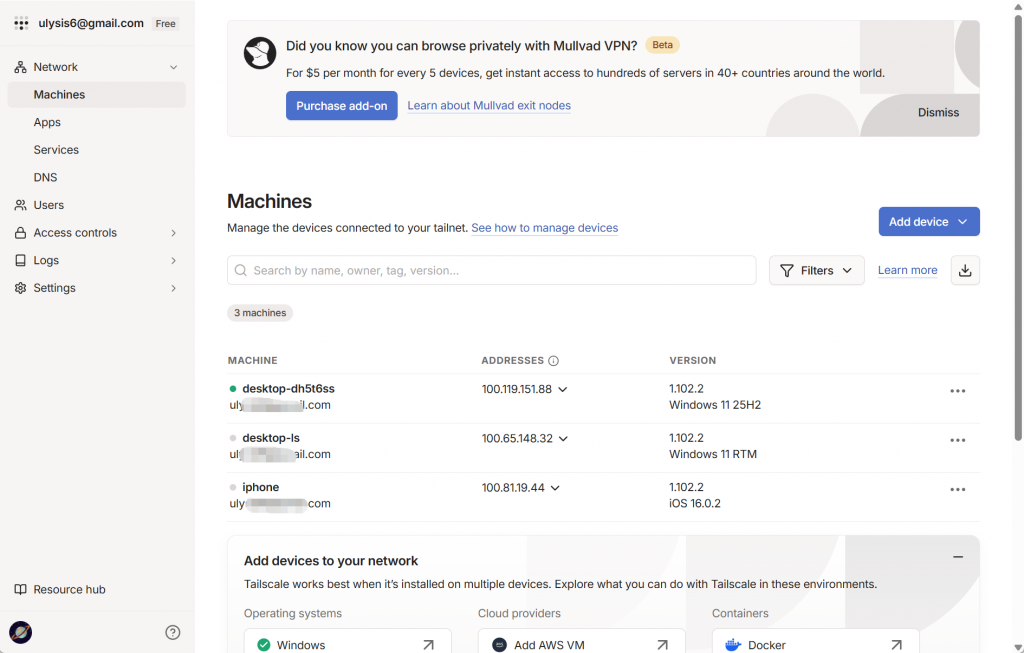The height and width of the screenshot is (653, 1024).
Task: Expand the Settings chevron
Action: coord(174,288)
